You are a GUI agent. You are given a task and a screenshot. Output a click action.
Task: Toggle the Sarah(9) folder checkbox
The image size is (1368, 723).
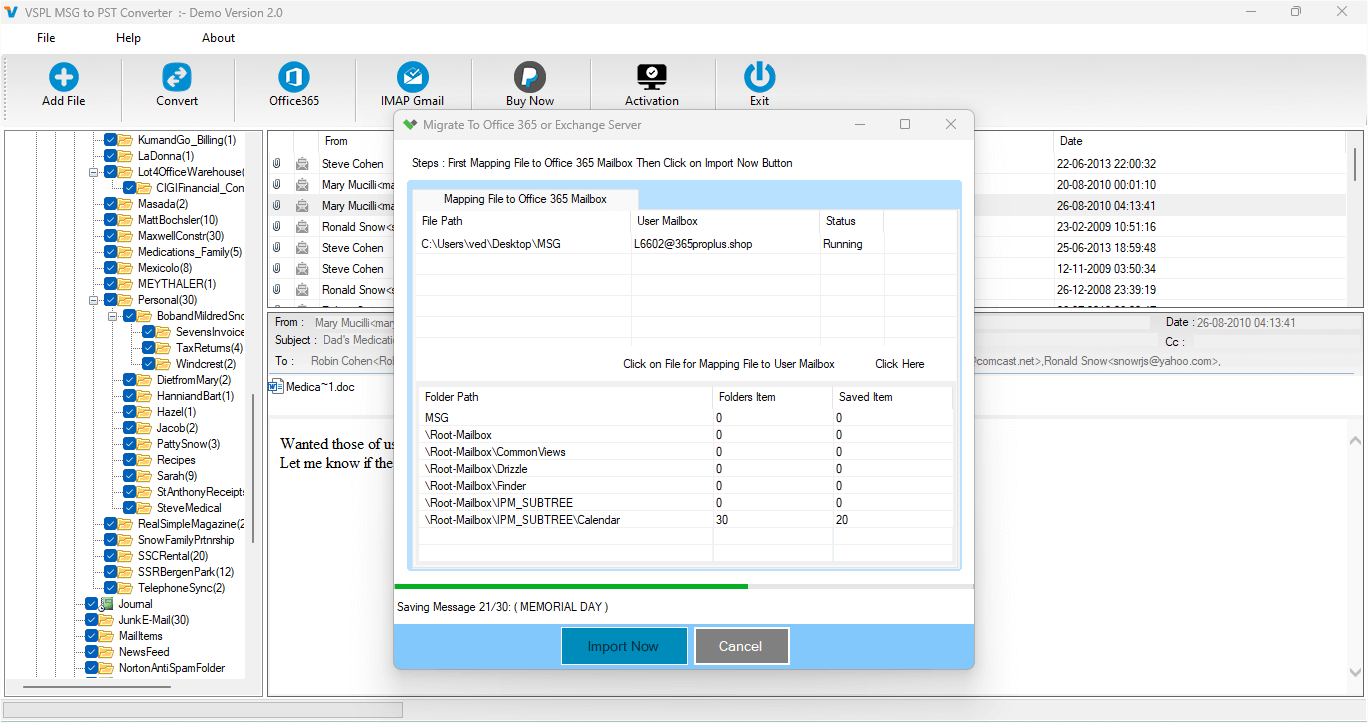pos(130,476)
